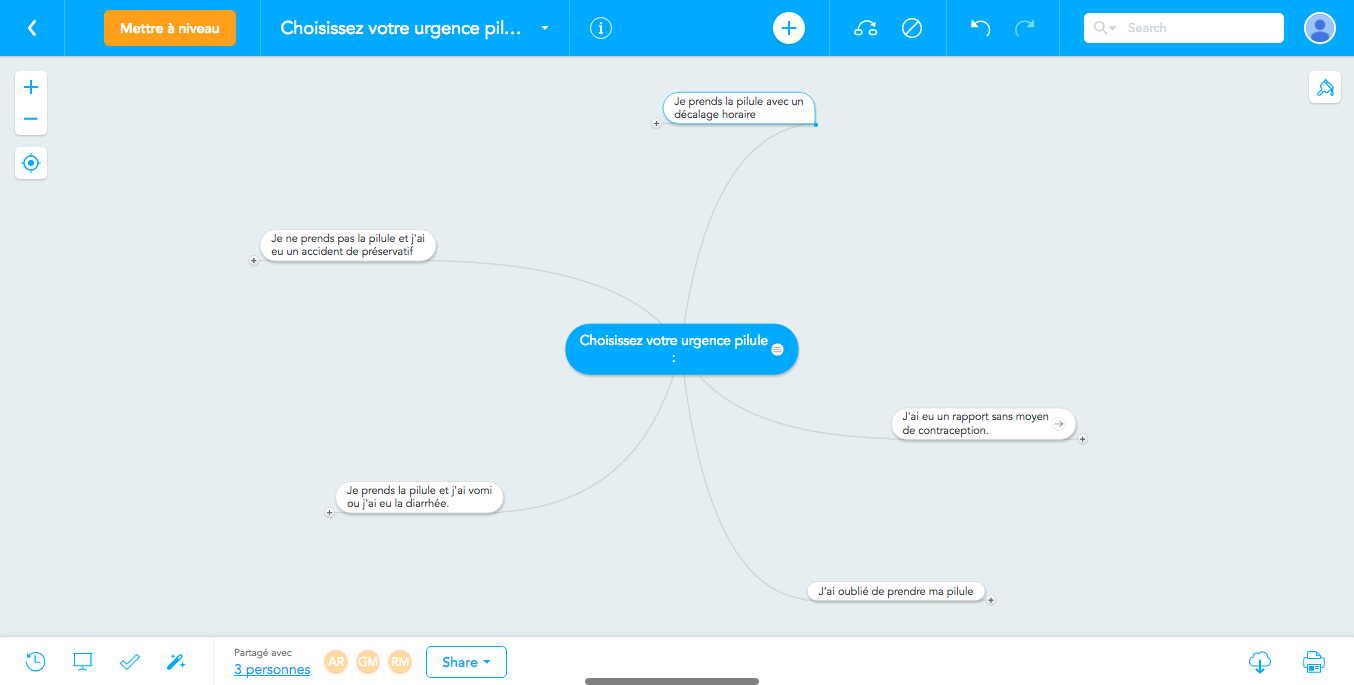Open the tasks checkmark icon
The width and height of the screenshot is (1354, 685).
pyautogui.click(x=129, y=661)
